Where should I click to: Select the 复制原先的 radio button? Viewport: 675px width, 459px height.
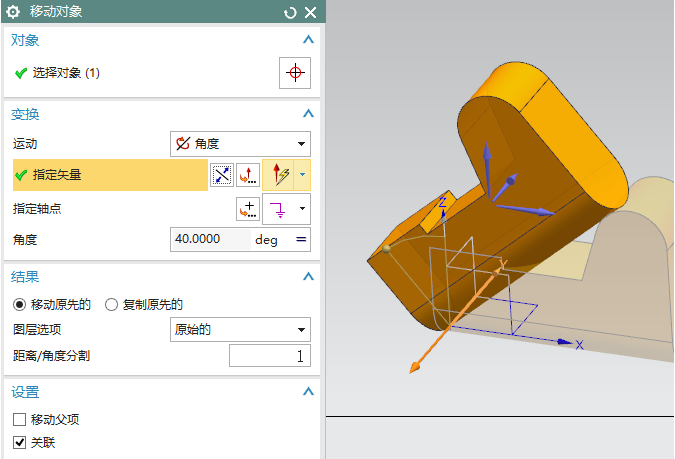(x=112, y=304)
